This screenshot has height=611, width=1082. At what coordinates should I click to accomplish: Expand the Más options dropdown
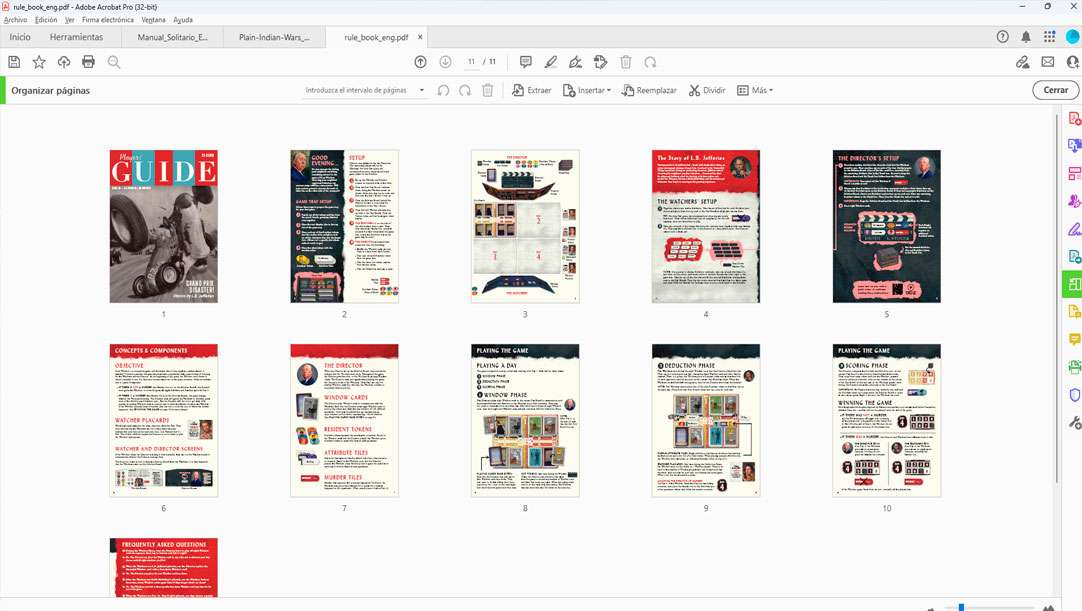coord(755,90)
